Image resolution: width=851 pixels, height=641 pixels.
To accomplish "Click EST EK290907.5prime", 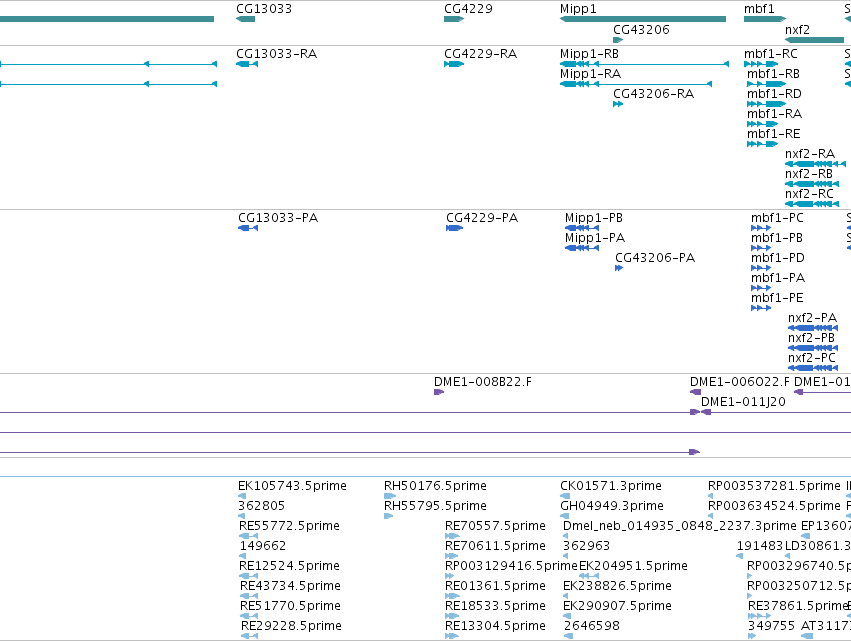I will (x=617, y=606).
